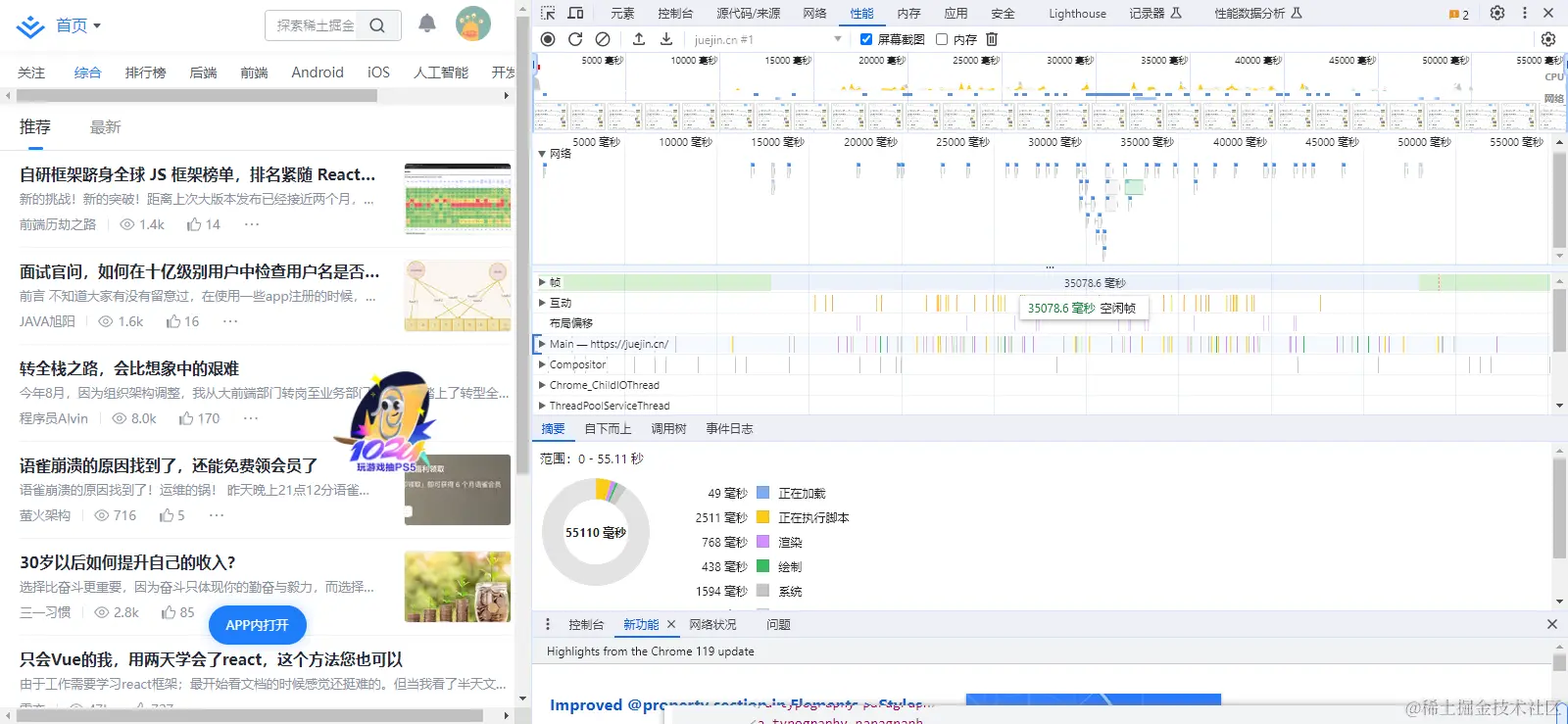Expand the ThreadPoolServiceThread track
Viewport: 1568px width, 724px height.
[x=542, y=406]
